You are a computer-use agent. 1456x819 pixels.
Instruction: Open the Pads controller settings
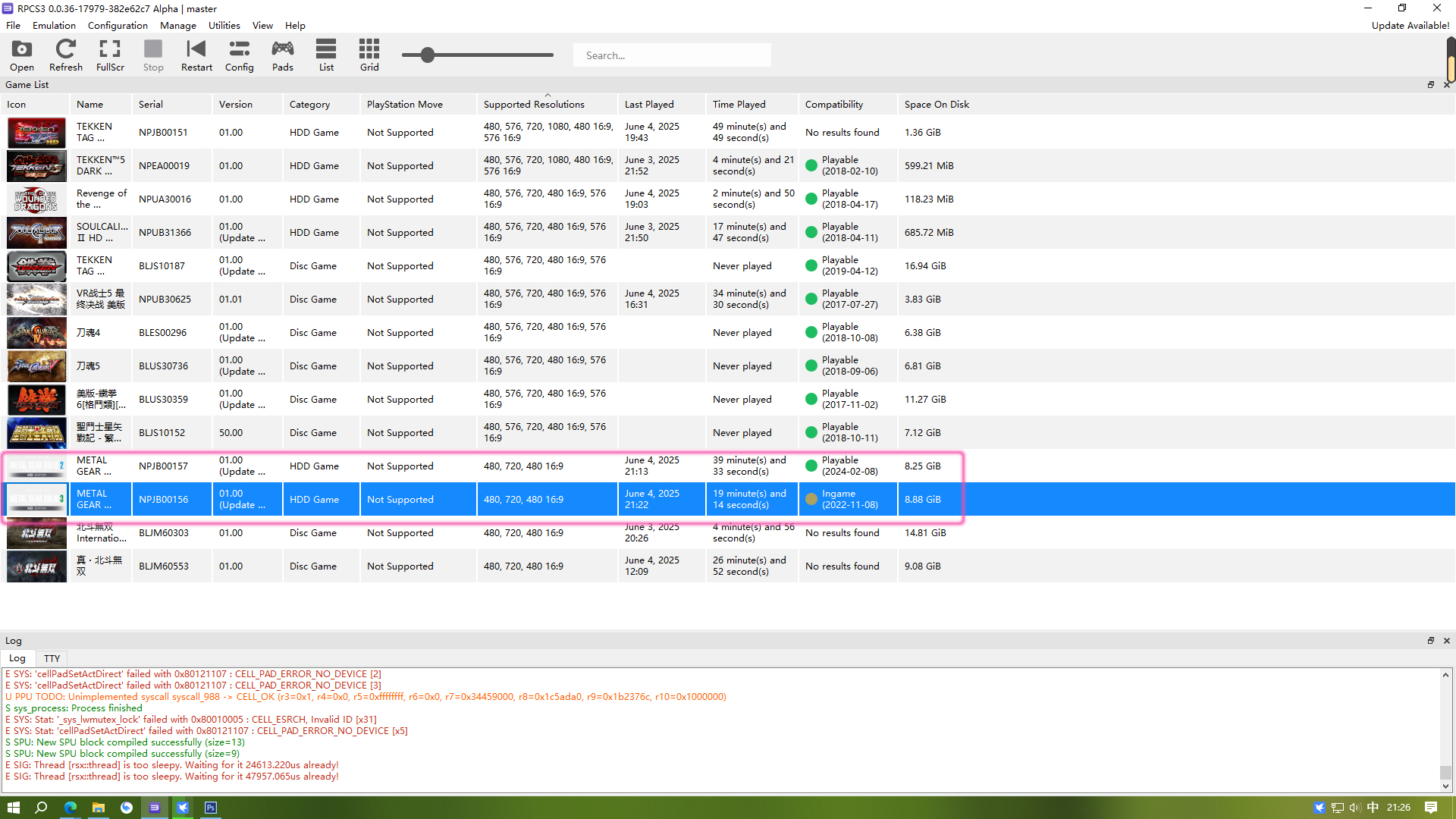[x=283, y=55]
